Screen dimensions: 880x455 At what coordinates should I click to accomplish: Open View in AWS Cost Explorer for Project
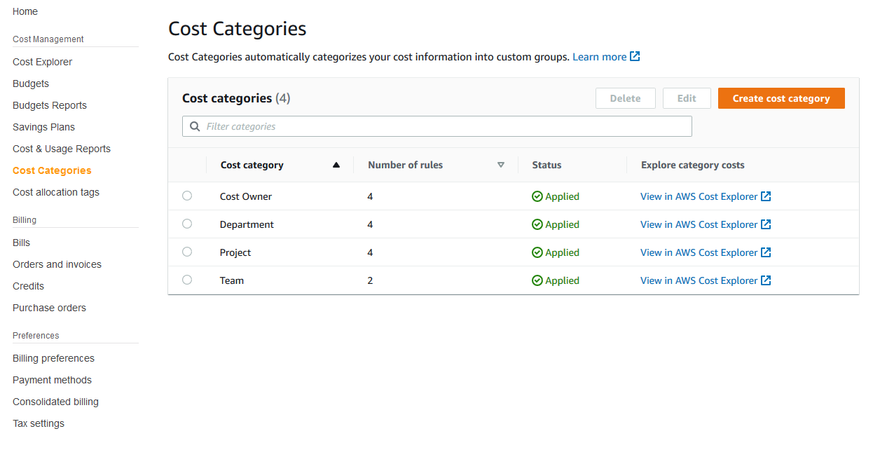pyautogui.click(x=698, y=253)
